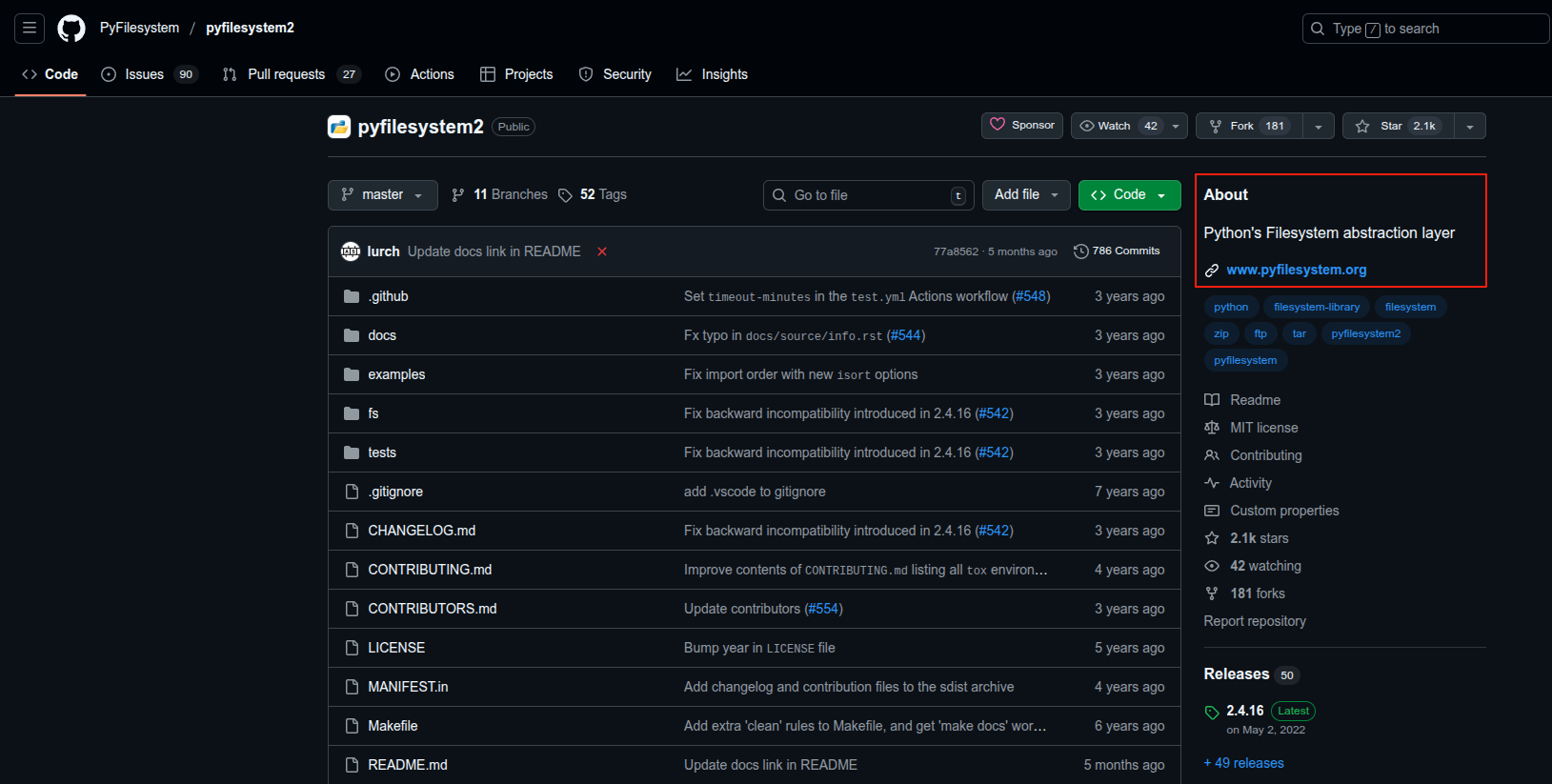Click the failed status X on latest commit
This screenshot has height=784, width=1552.
[x=602, y=251]
